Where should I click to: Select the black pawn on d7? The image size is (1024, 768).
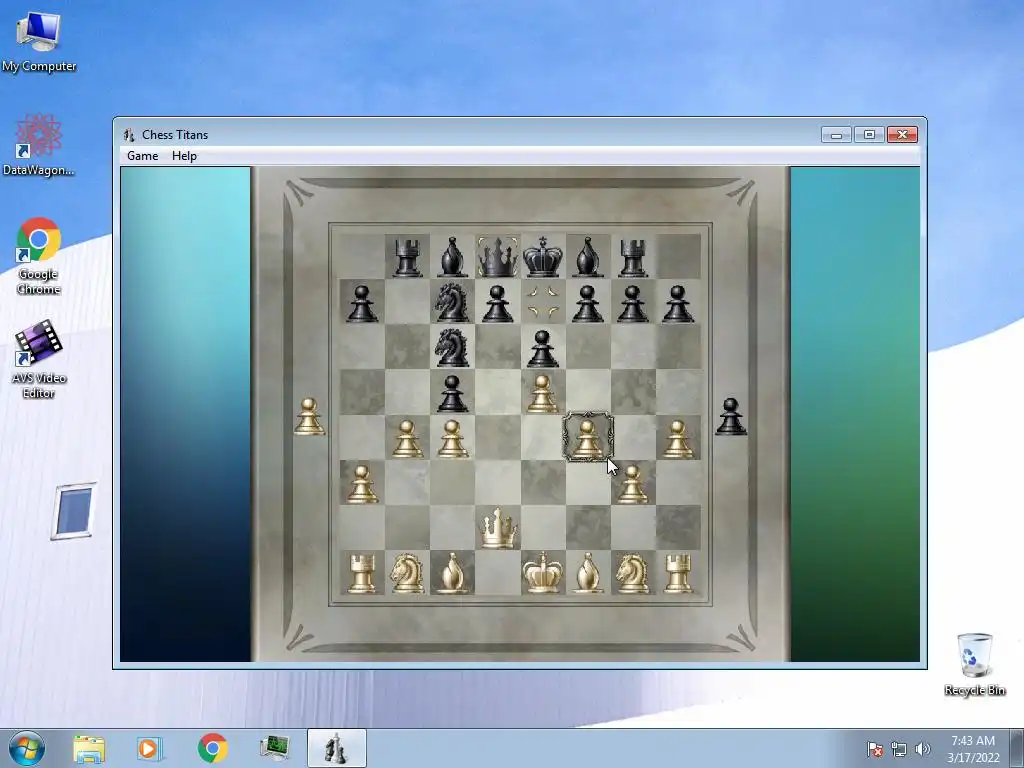click(498, 304)
